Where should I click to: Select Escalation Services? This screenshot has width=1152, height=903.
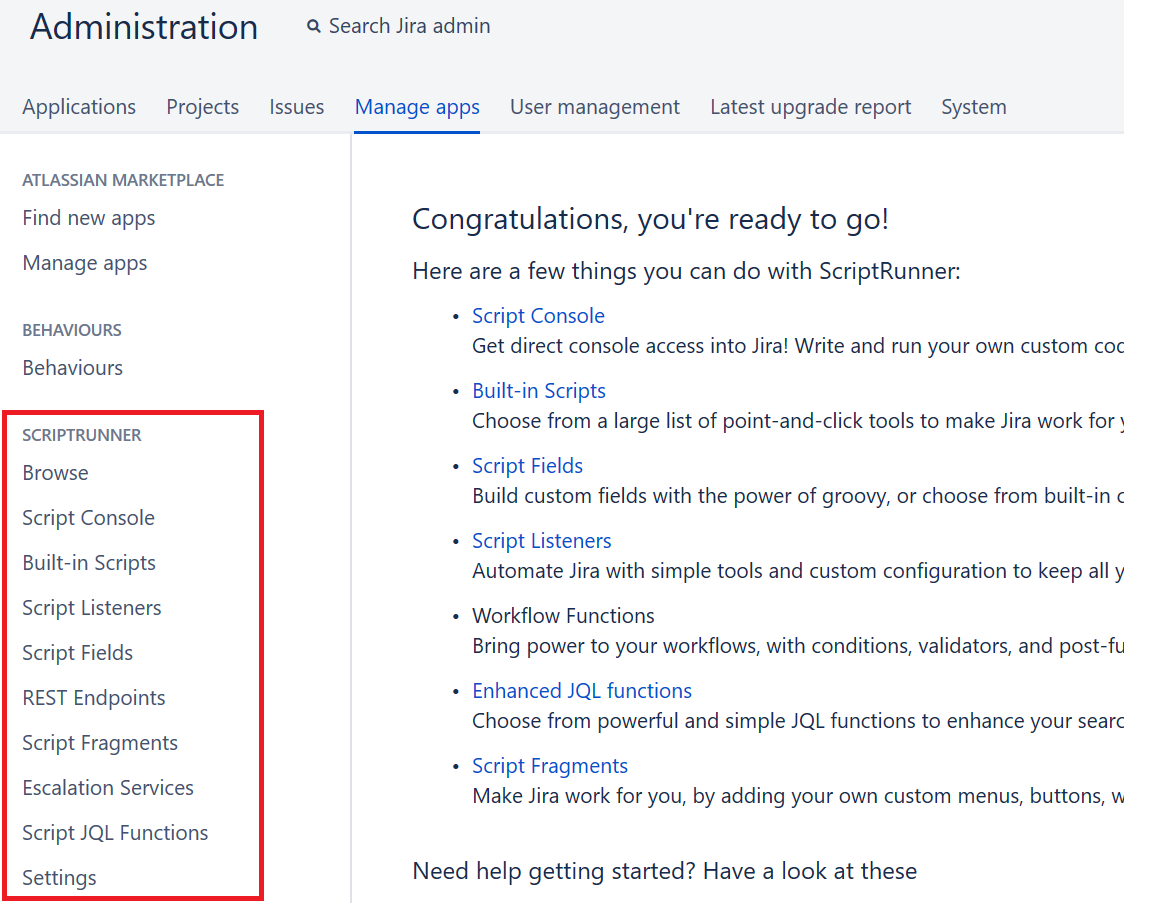[108, 788]
